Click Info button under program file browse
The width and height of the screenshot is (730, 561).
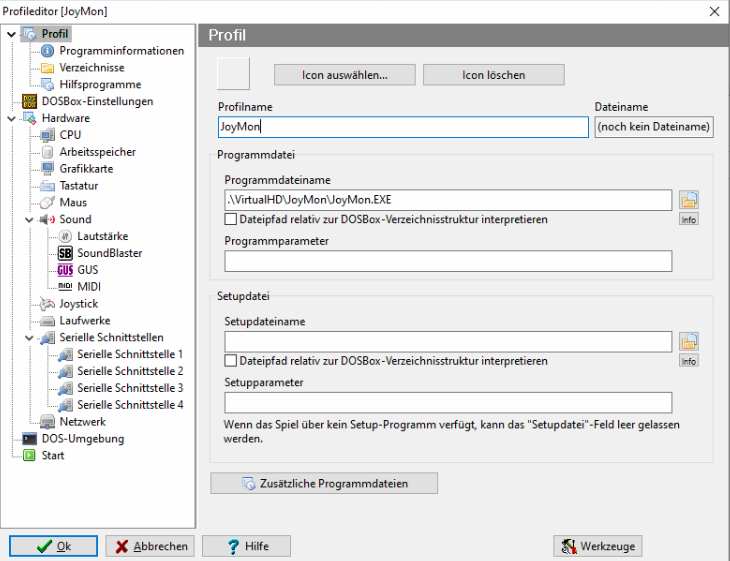point(688,219)
